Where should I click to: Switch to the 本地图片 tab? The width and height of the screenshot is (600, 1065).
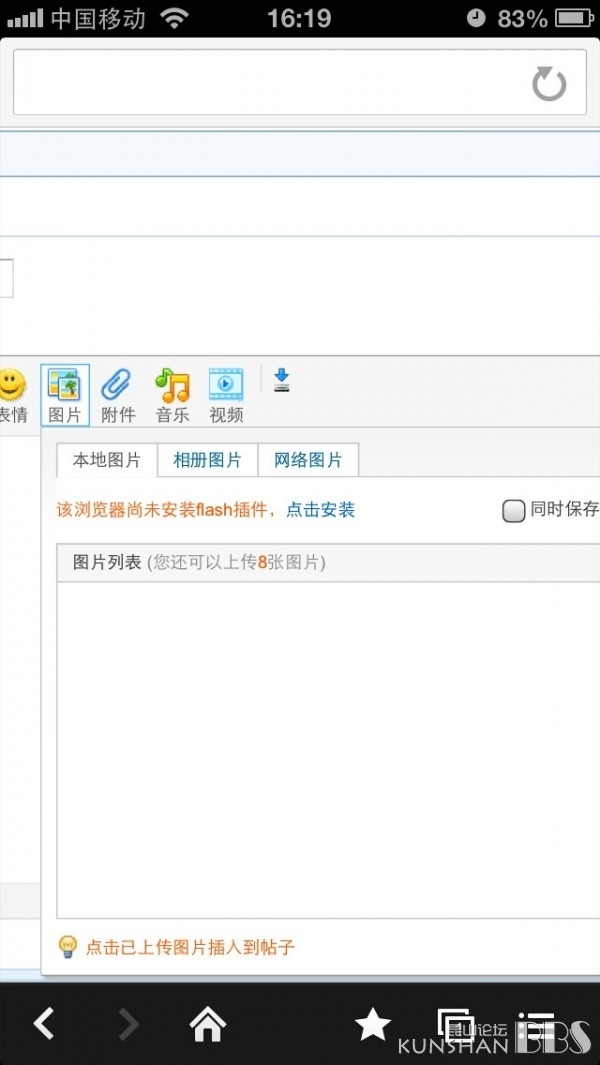[107, 460]
